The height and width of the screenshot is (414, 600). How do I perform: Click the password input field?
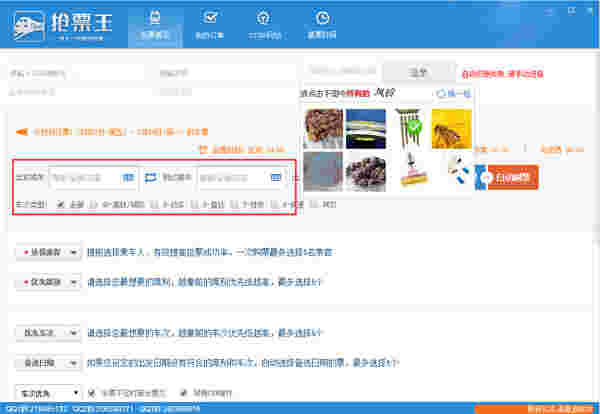click(227, 73)
